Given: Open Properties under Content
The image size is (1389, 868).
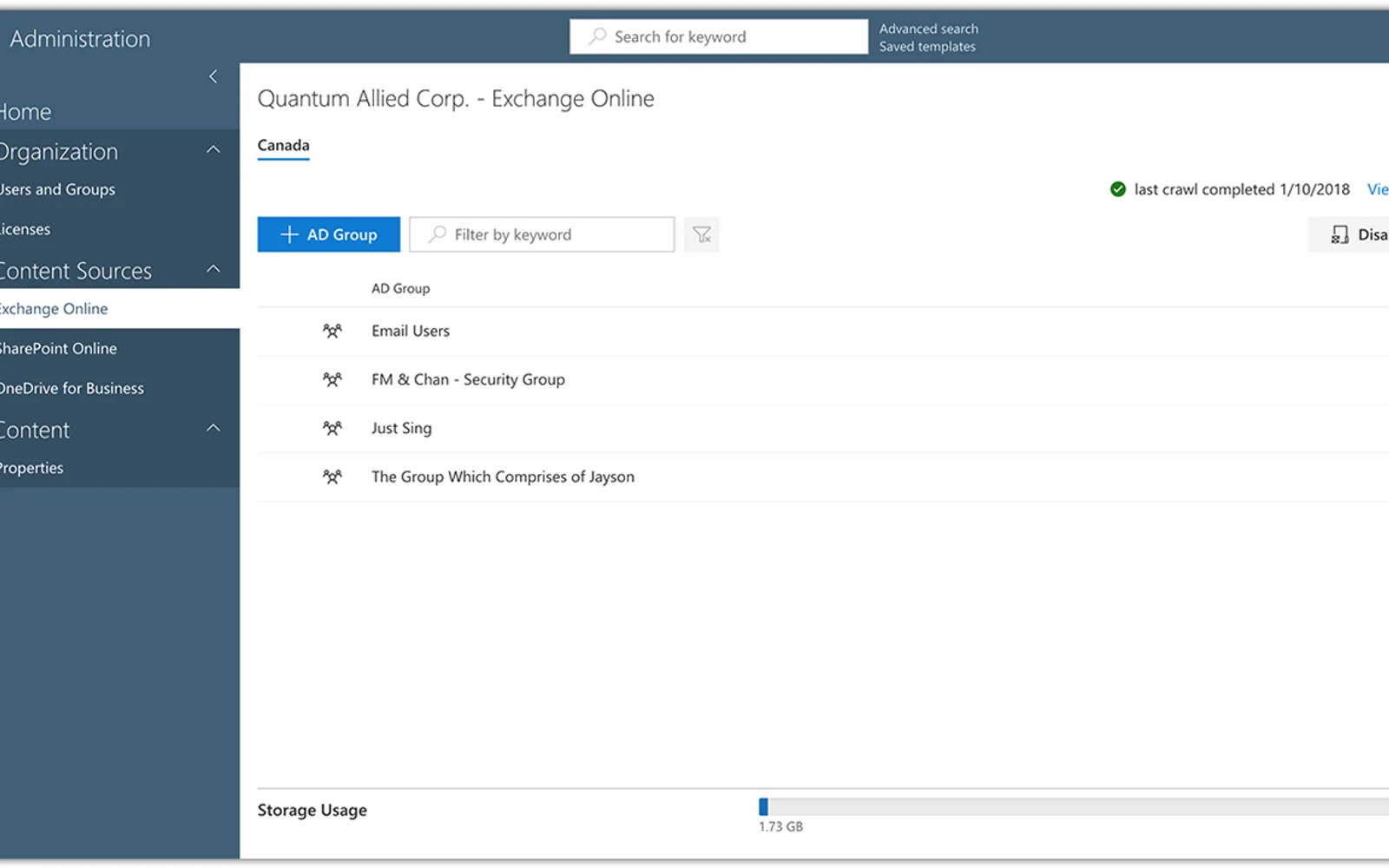Looking at the screenshot, I should click(x=31, y=468).
